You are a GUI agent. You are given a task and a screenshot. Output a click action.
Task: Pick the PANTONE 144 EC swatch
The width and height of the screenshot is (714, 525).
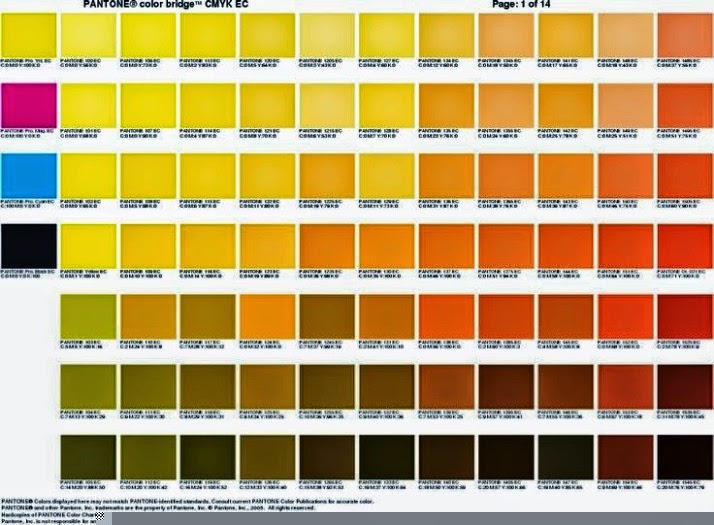pyautogui.click(x=566, y=246)
